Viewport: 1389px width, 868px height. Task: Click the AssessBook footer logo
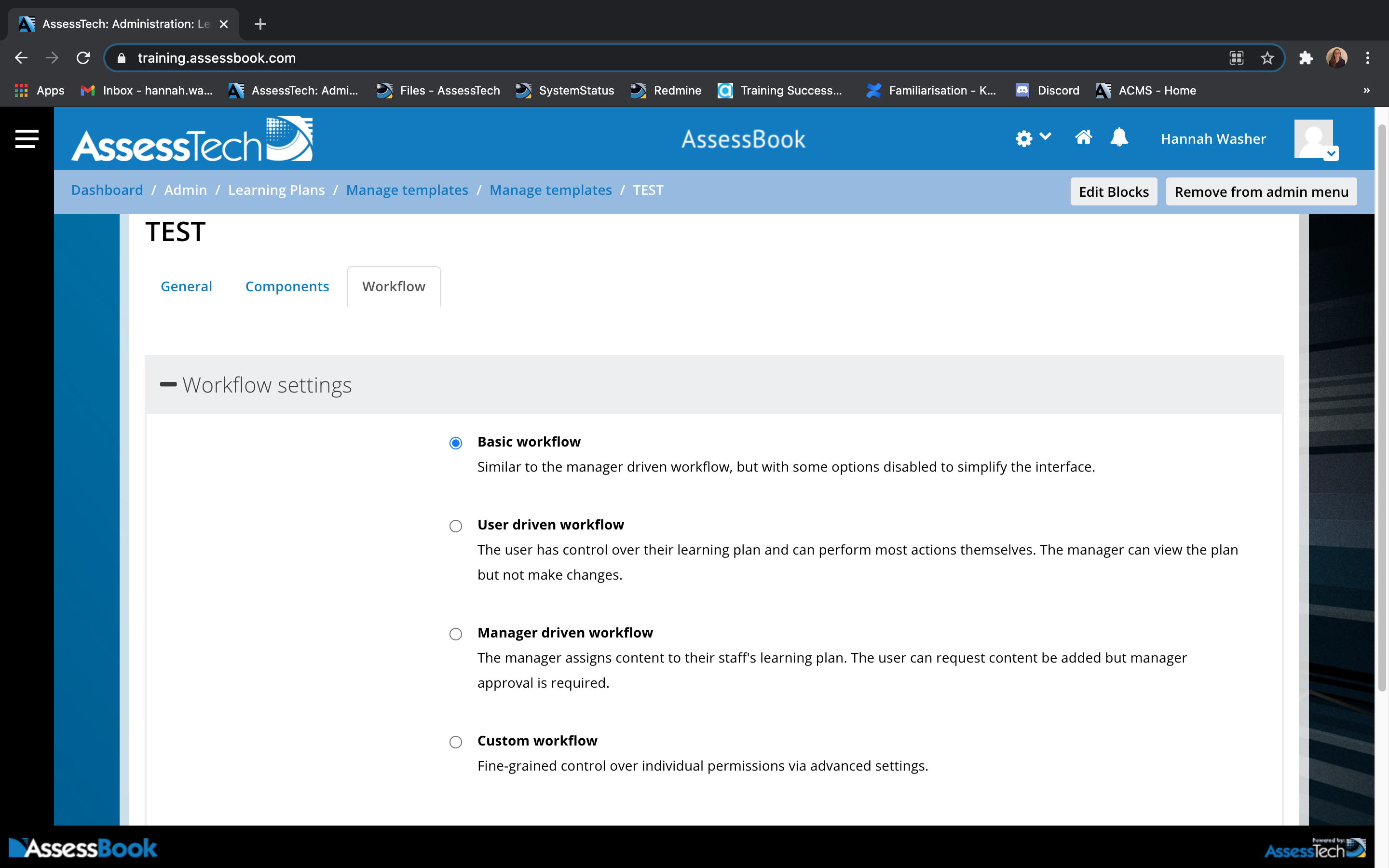pyautogui.click(x=83, y=848)
